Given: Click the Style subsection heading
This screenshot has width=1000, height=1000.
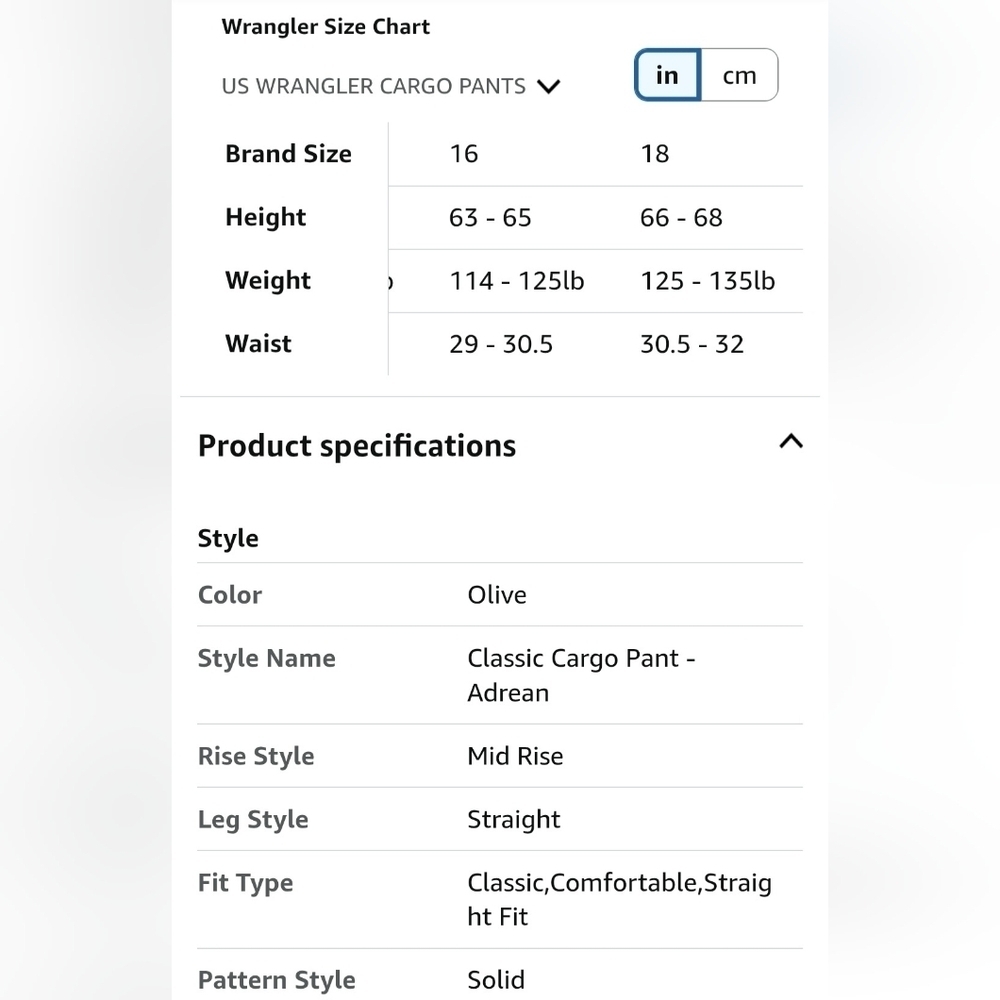Looking at the screenshot, I should pos(228,538).
